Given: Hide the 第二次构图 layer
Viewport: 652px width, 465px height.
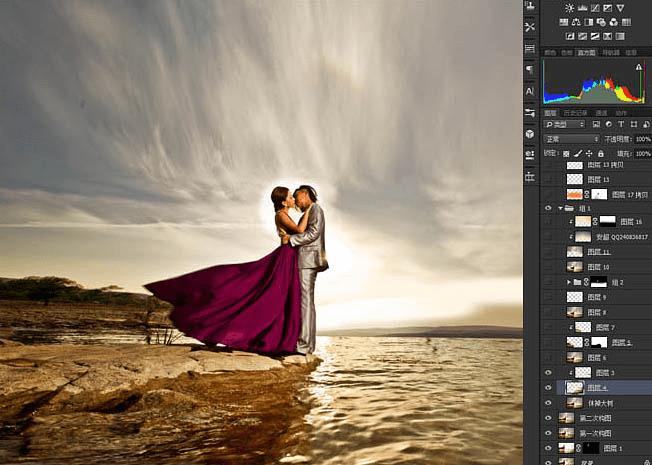Looking at the screenshot, I should click(x=547, y=417).
